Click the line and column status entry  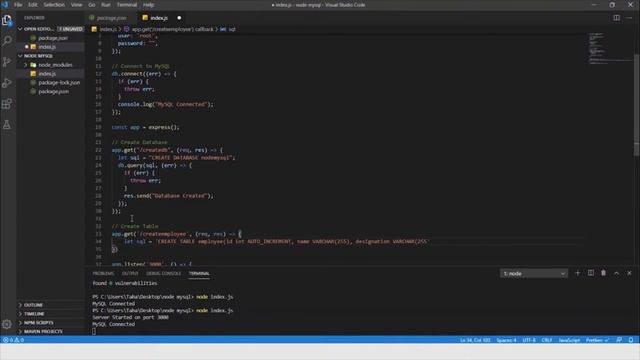click(475, 340)
